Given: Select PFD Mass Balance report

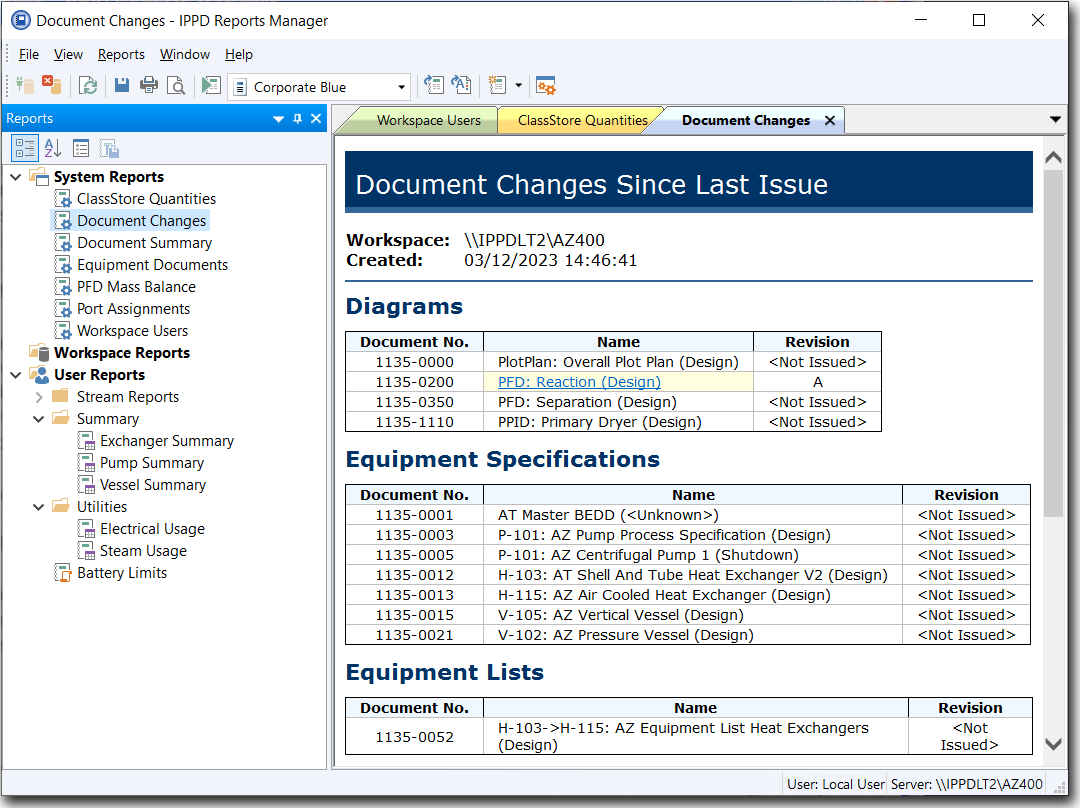Looking at the screenshot, I should click(136, 287).
